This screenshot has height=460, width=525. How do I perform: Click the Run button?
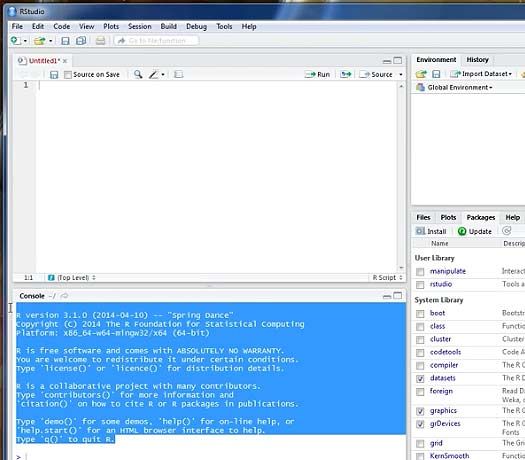coord(317,74)
